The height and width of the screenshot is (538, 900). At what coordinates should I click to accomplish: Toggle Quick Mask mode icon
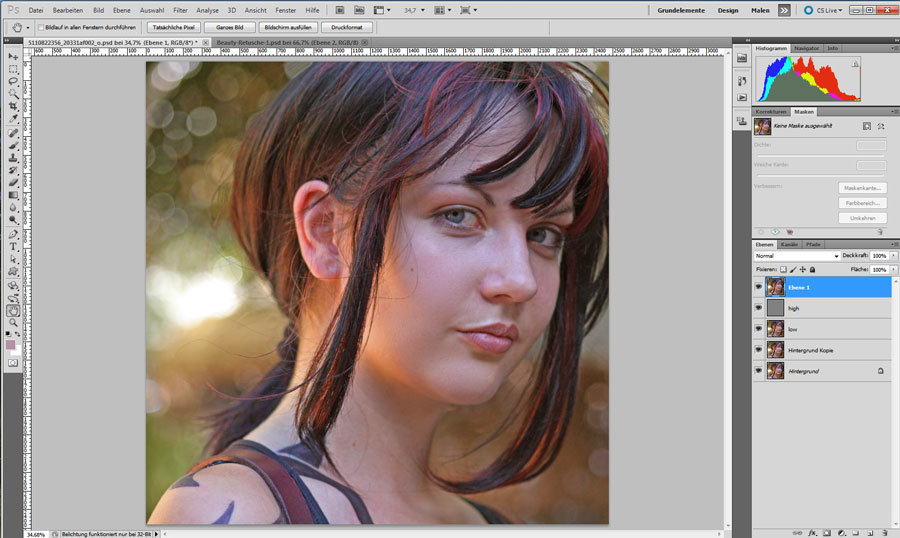tap(13, 363)
